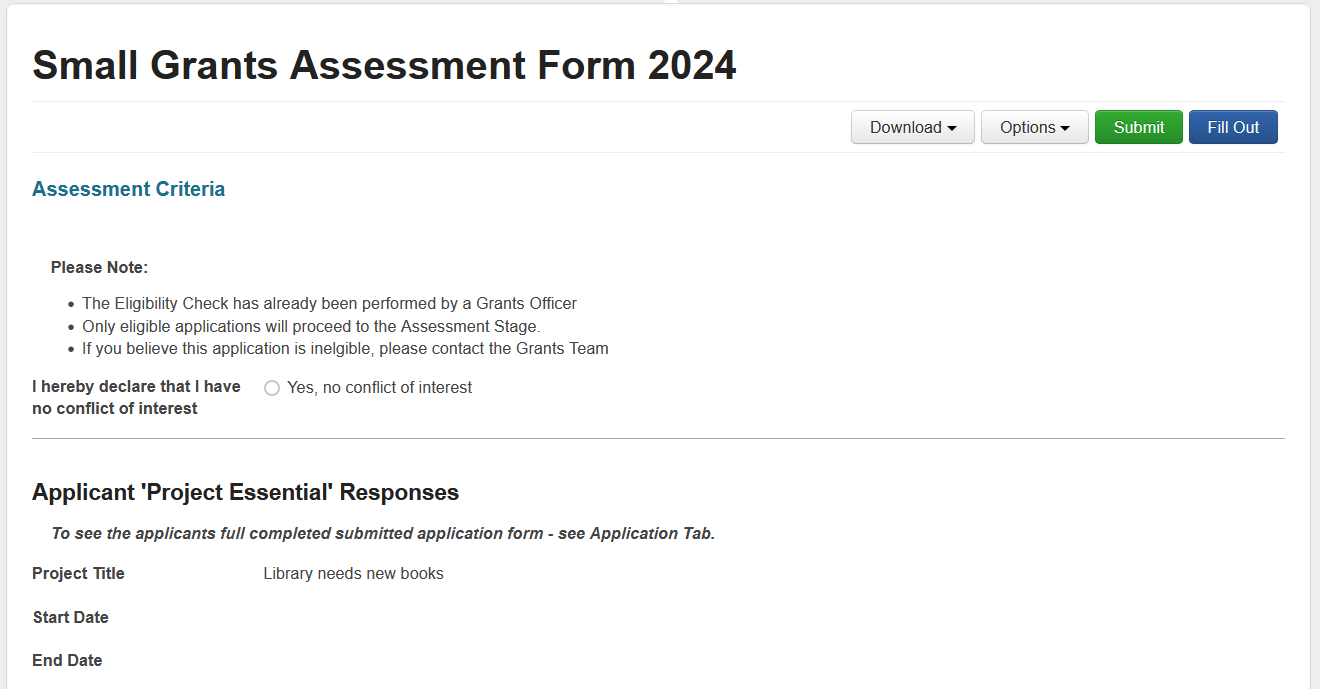Select the no conflict of interest radio button

[x=272, y=388]
